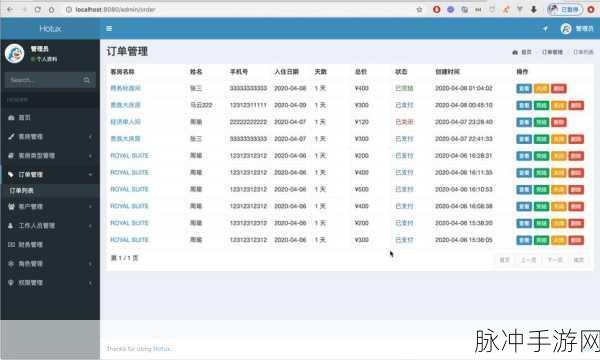
Task: Click browser home button
Action: point(51,10)
